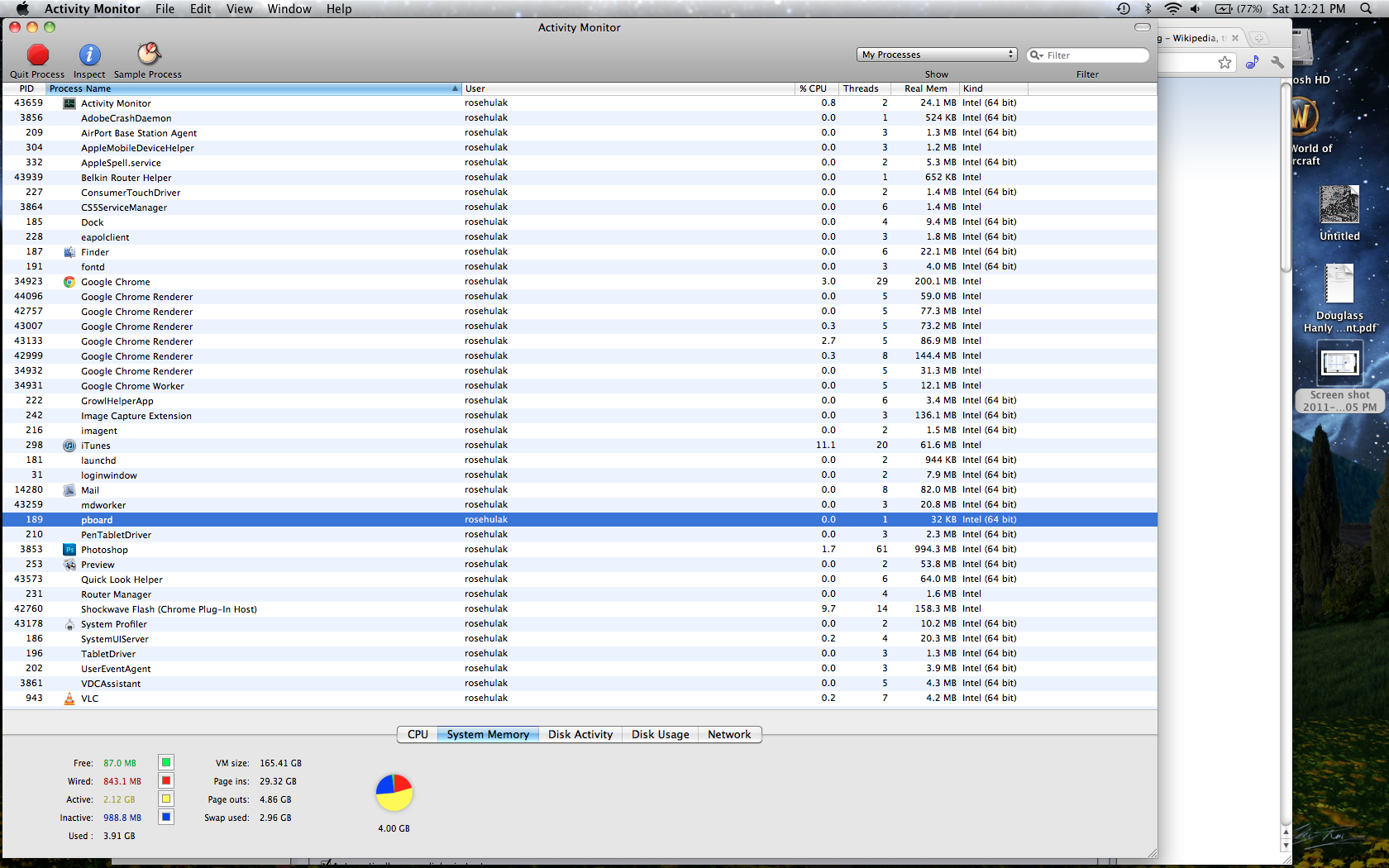
Task: Select the Screen shot file on desktop
Action: 1339,377
